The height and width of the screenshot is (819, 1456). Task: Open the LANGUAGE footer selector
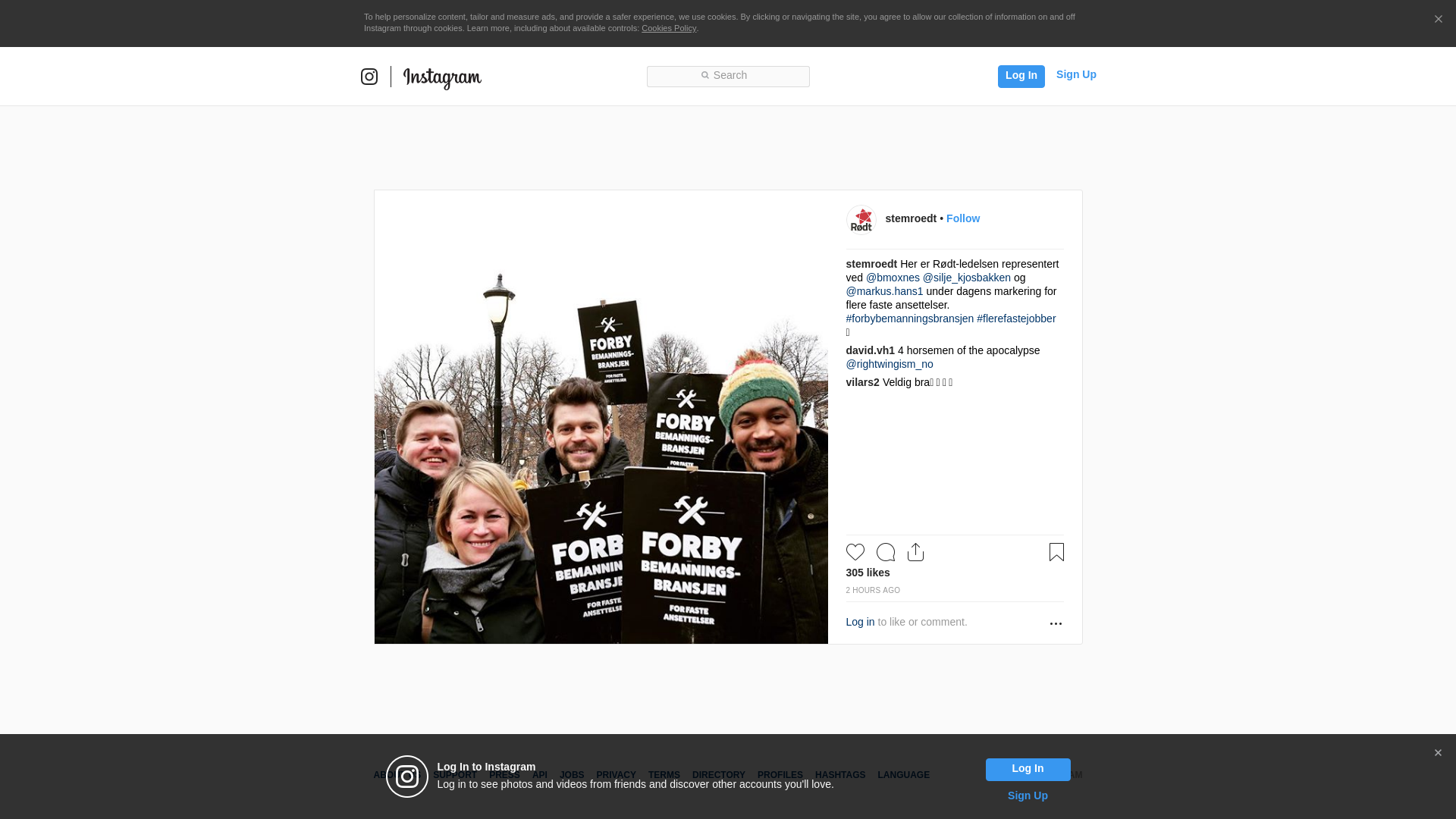[x=903, y=775]
